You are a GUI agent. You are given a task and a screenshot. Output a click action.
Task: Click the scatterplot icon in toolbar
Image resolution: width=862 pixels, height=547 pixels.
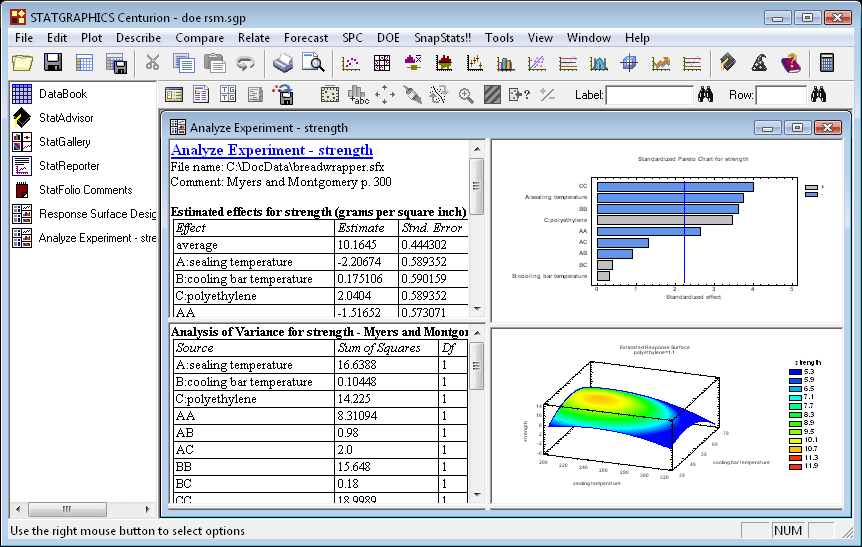(x=351, y=63)
